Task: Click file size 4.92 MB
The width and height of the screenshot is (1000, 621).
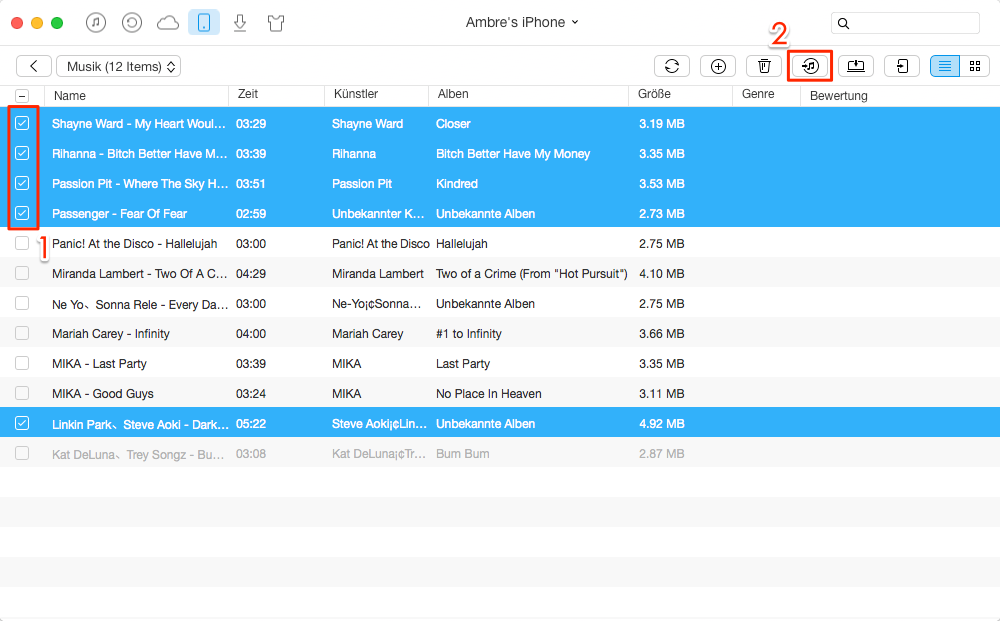Action: click(x=661, y=423)
